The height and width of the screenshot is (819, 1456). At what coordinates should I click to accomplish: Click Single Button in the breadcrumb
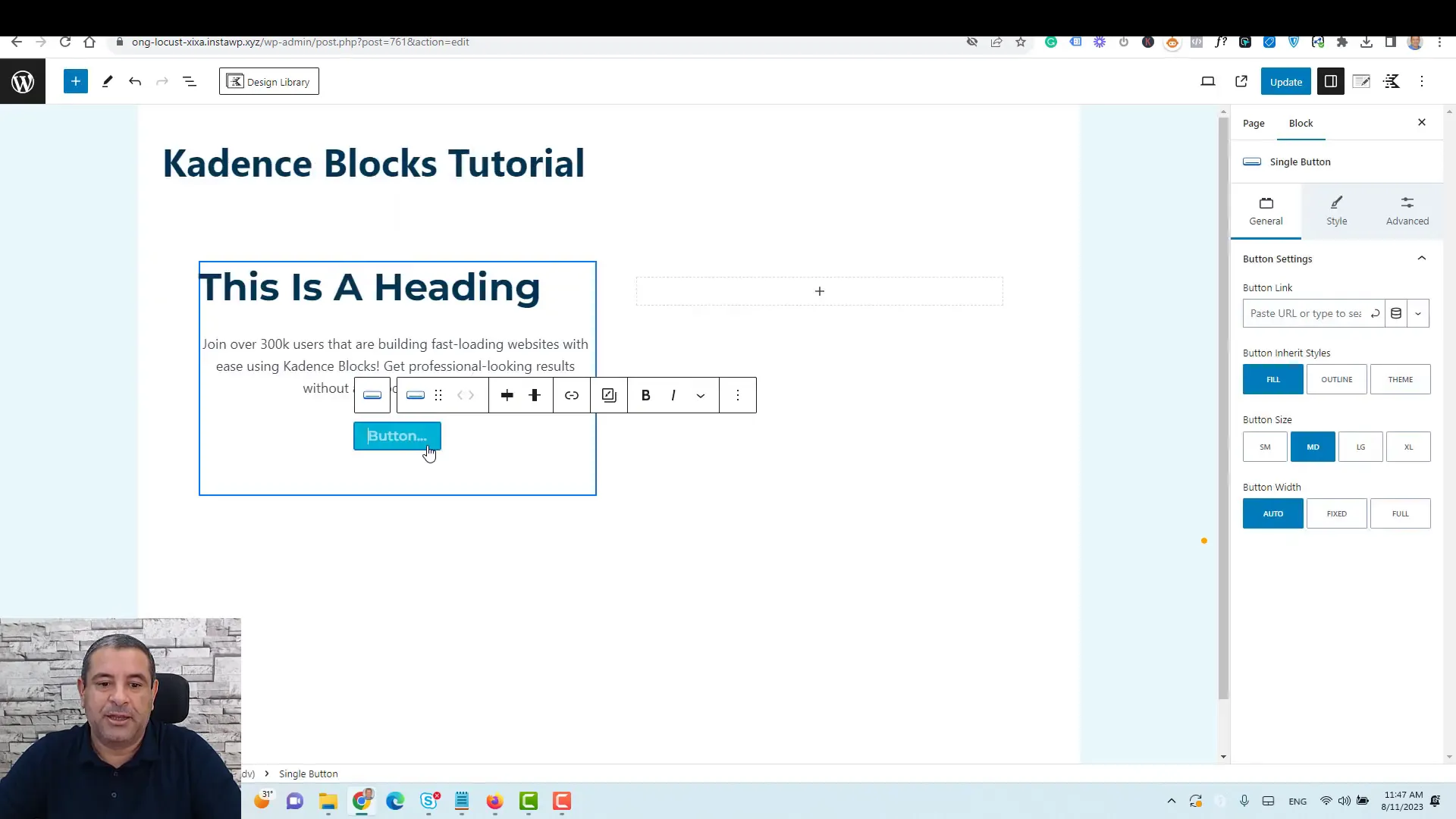(309, 773)
